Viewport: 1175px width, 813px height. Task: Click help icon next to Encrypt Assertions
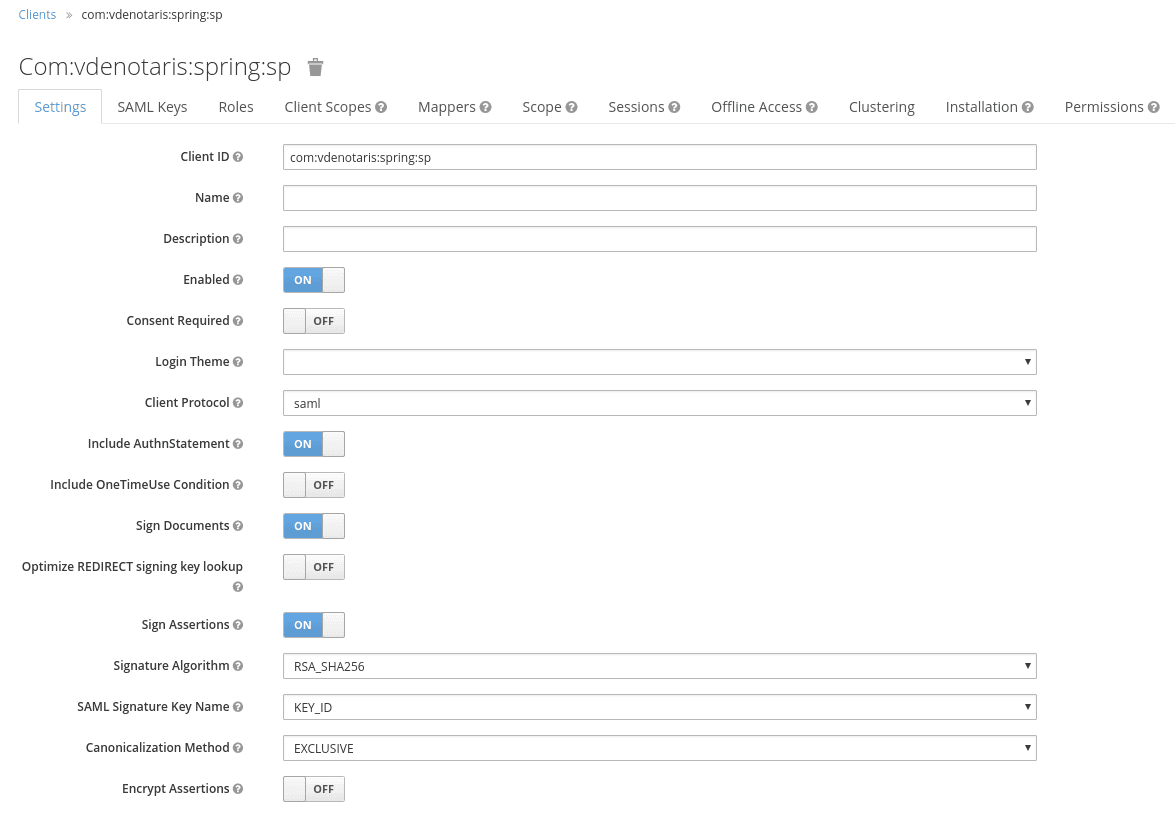pos(238,789)
